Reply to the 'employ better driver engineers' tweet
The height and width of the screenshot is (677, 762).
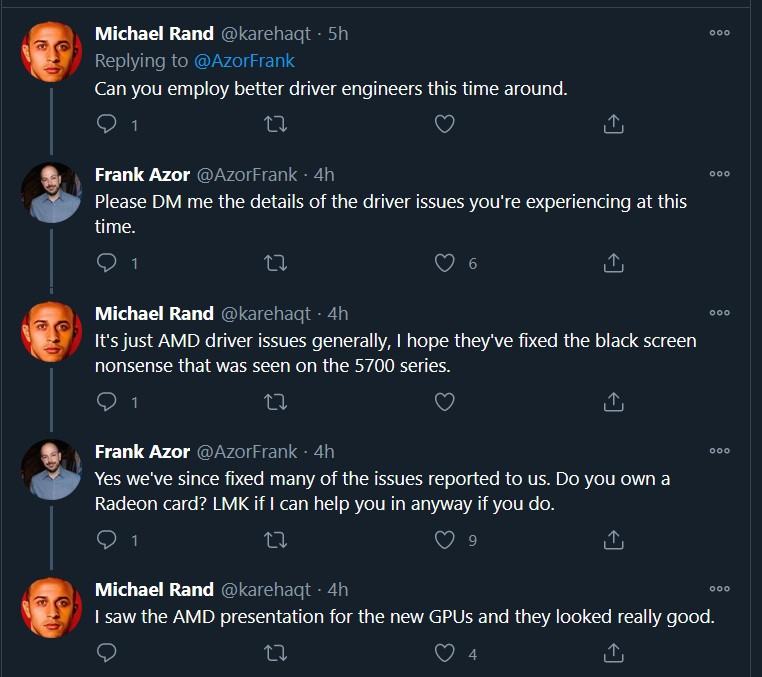[x=107, y=124]
